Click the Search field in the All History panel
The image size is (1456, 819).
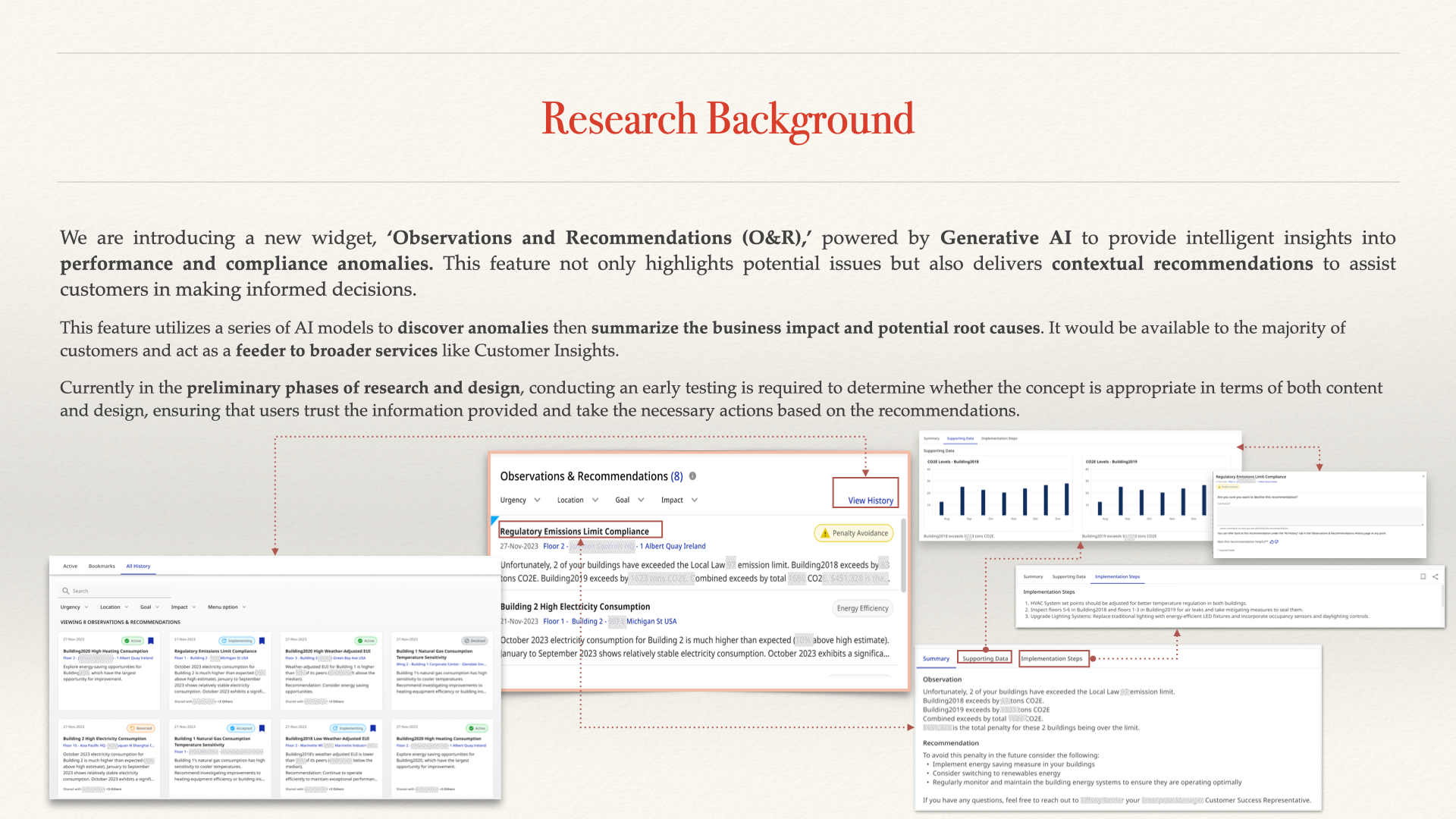point(115,591)
